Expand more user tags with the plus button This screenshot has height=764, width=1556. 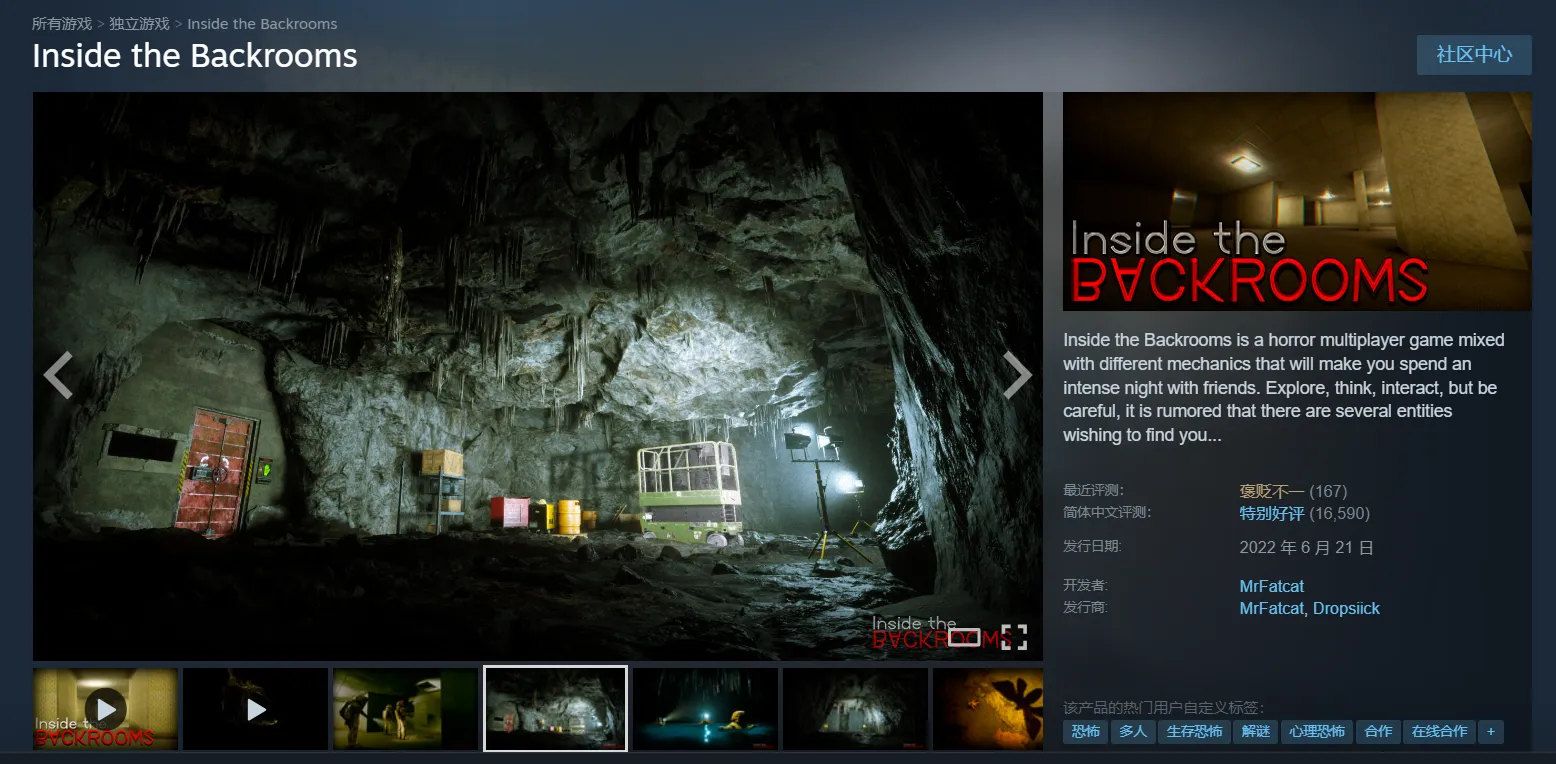(x=1490, y=731)
